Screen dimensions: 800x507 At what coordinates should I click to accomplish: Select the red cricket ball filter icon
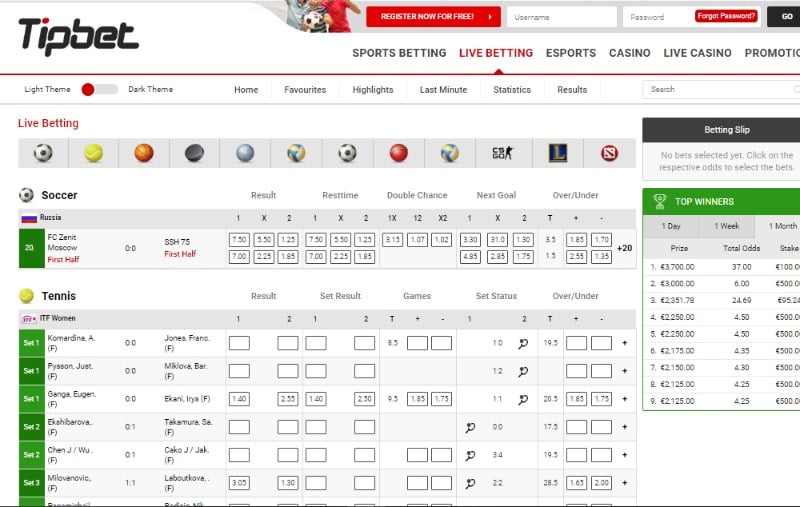coord(398,153)
